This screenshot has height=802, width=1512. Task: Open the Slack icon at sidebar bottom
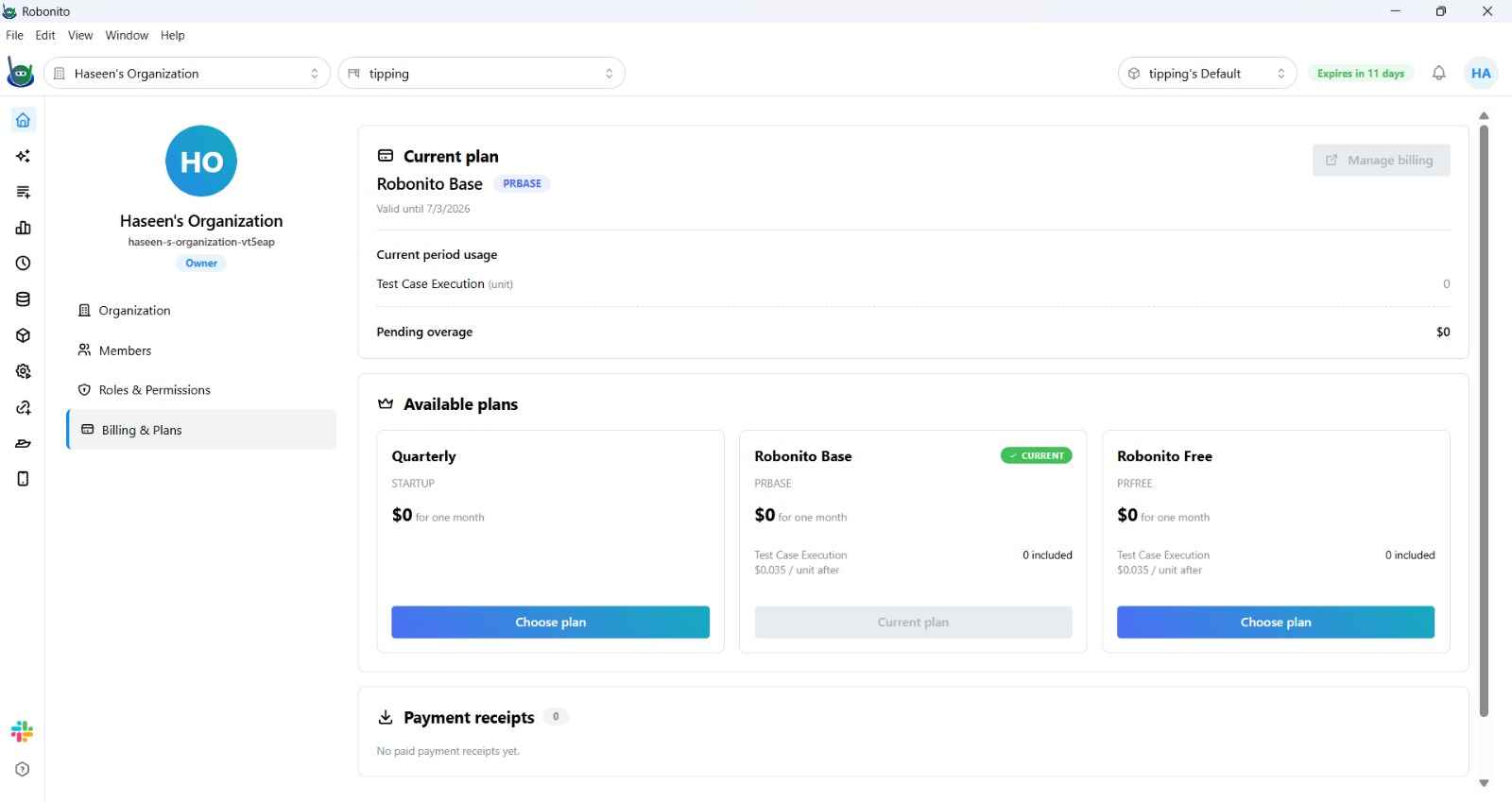(x=22, y=731)
